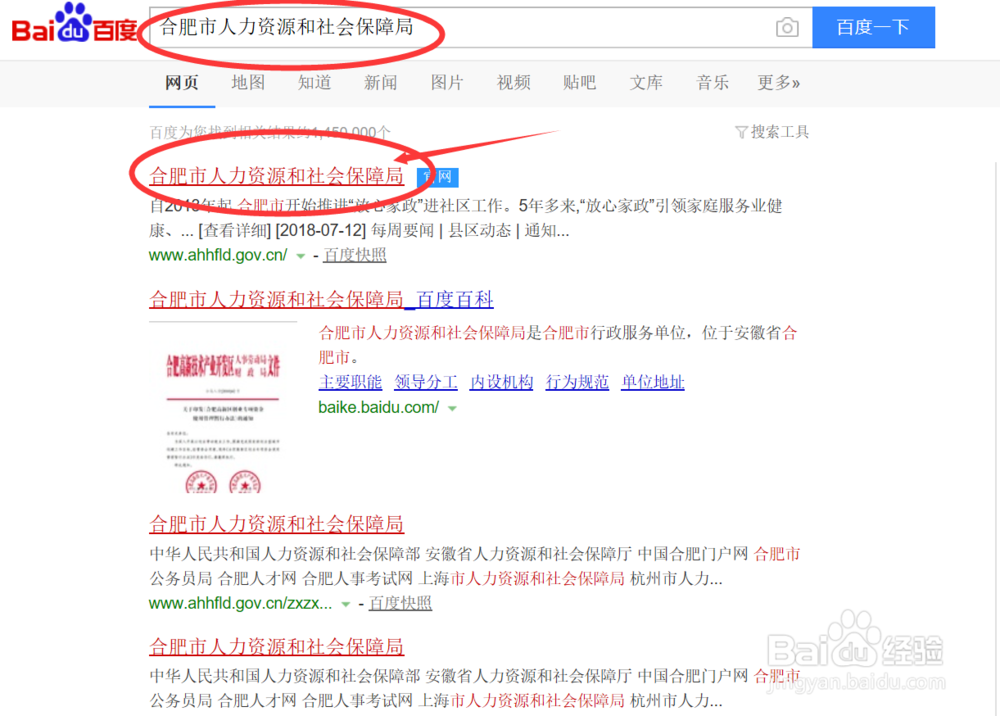This screenshot has height=716, width=1000.
Task: Switch to 图片 tab
Action: click(447, 83)
